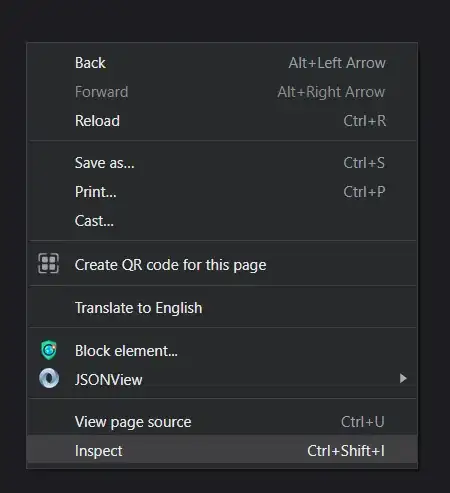Select Print… from the menu
Image resolution: width=450 pixels, height=493 pixels.
(x=222, y=192)
